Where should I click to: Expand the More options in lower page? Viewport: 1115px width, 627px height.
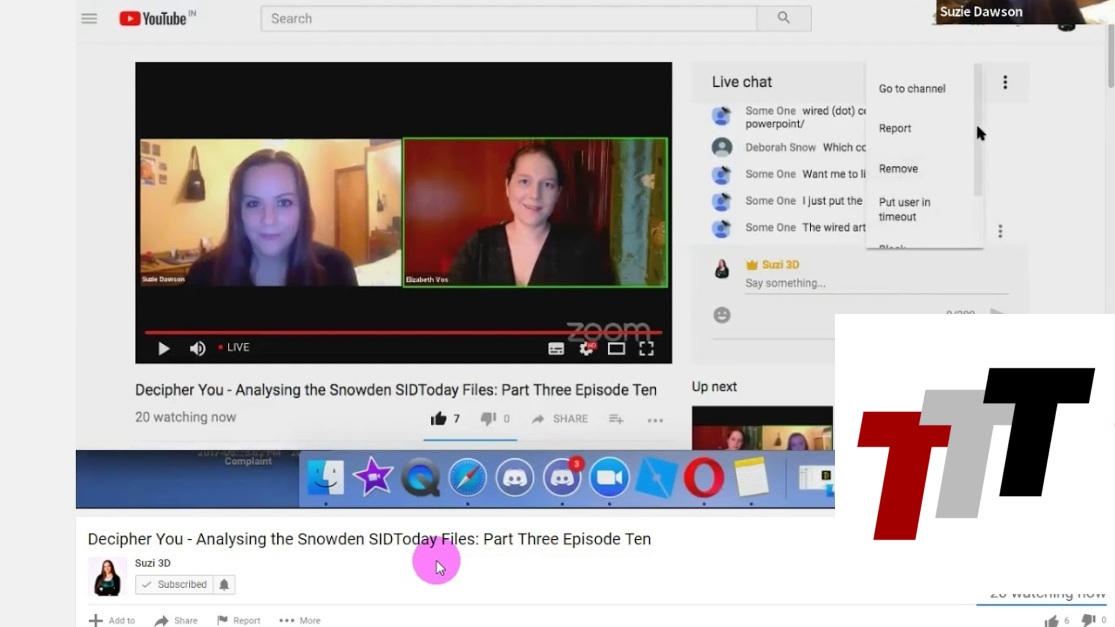(300, 620)
